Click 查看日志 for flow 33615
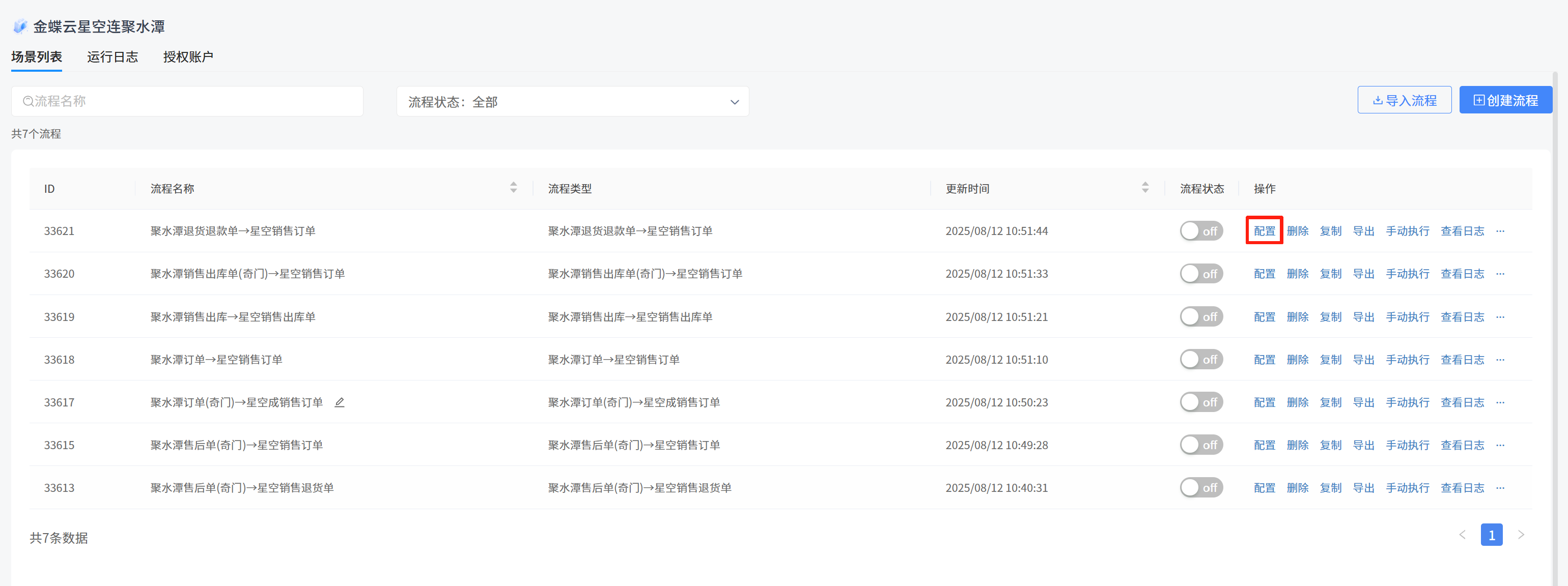 tap(1462, 446)
